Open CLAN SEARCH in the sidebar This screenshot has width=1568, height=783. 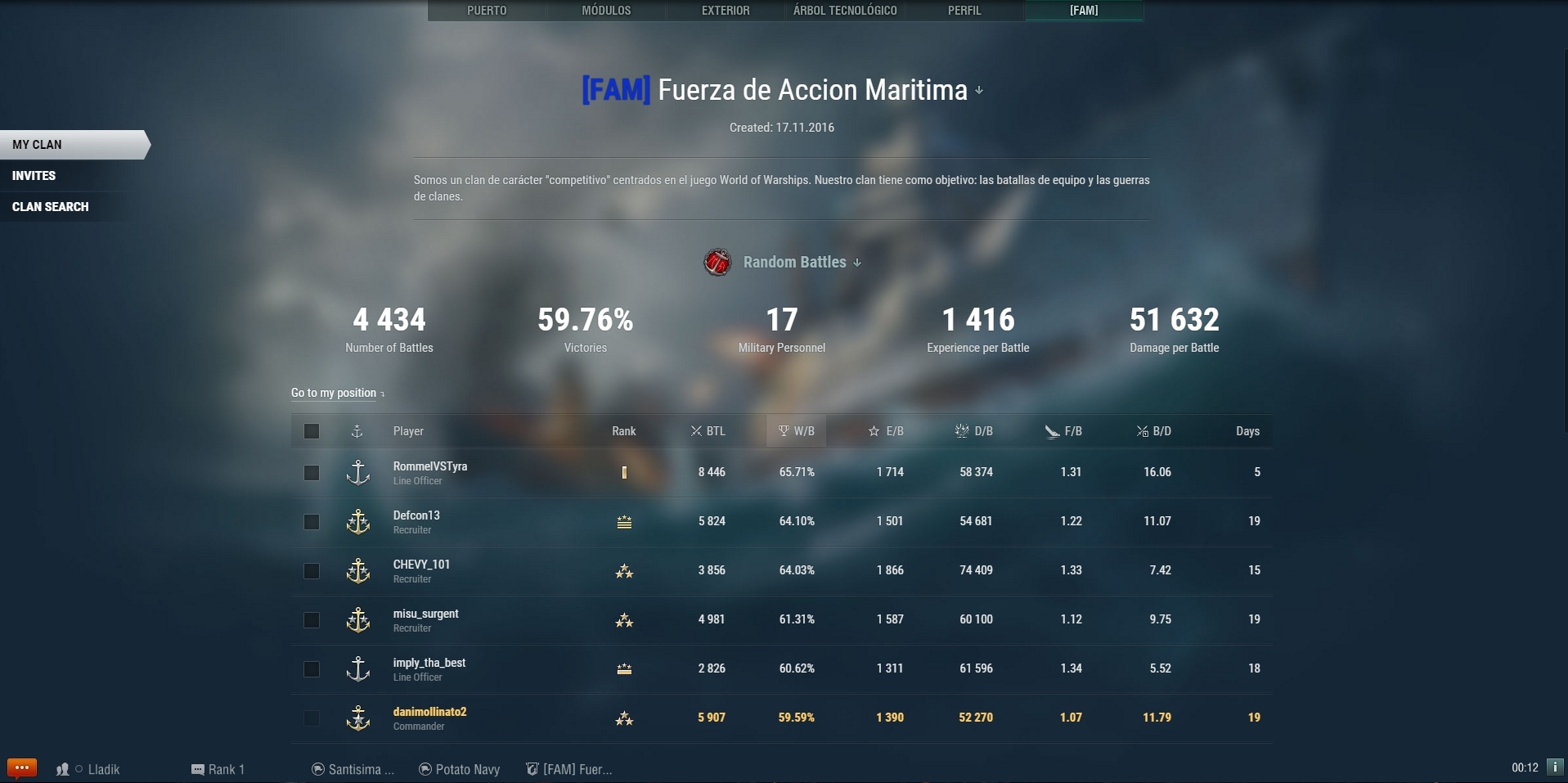(x=51, y=206)
